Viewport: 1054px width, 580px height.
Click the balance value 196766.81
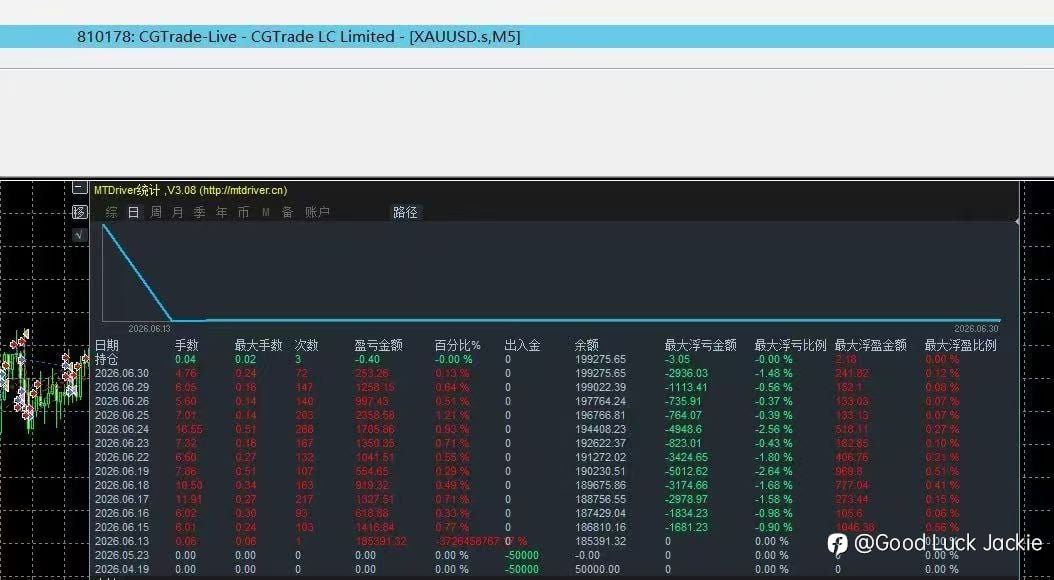[x=600, y=415]
